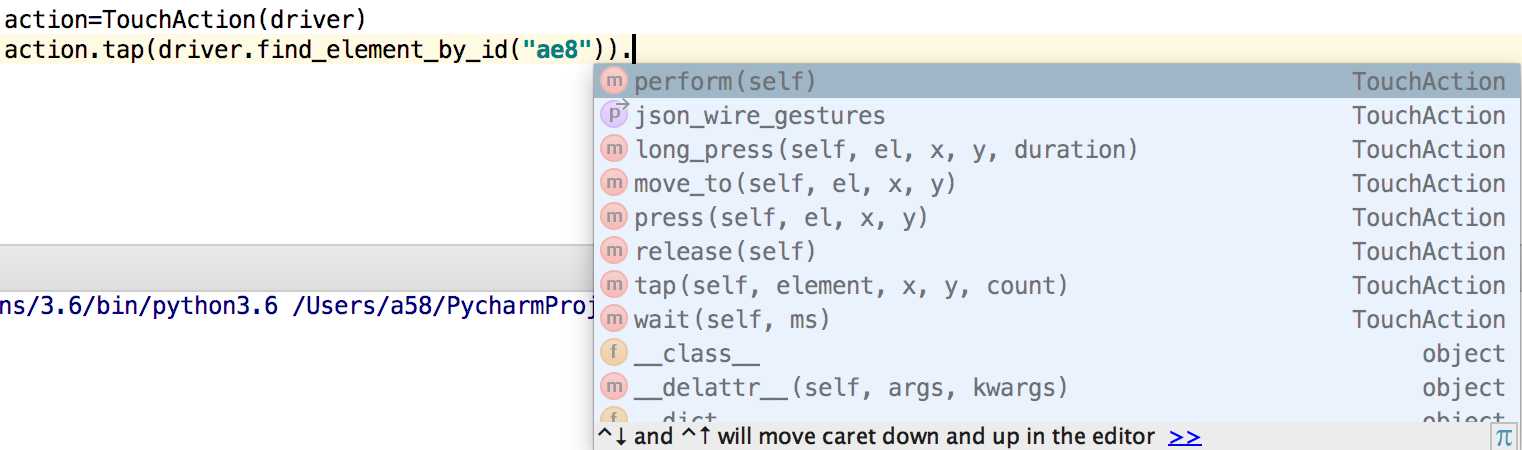Click the method icon beside move_to
The height and width of the screenshot is (450, 1522).
point(613,184)
